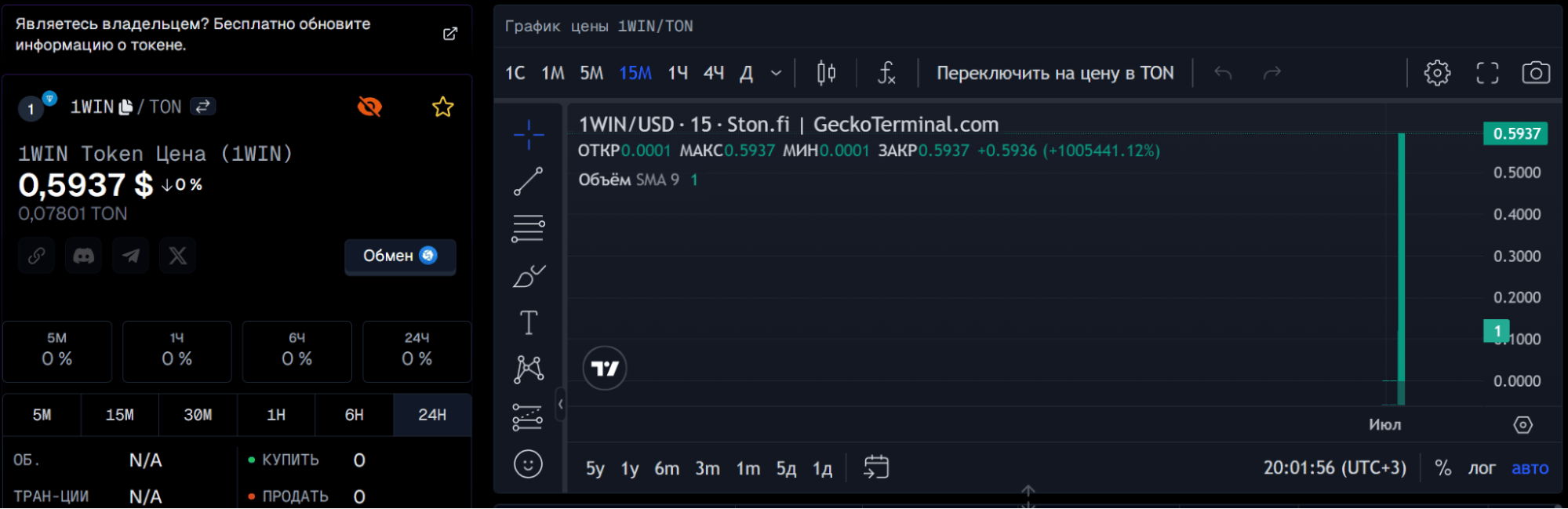Click the 24Ч 0 % change box
This screenshot has height=509, width=1568.
pos(417,351)
